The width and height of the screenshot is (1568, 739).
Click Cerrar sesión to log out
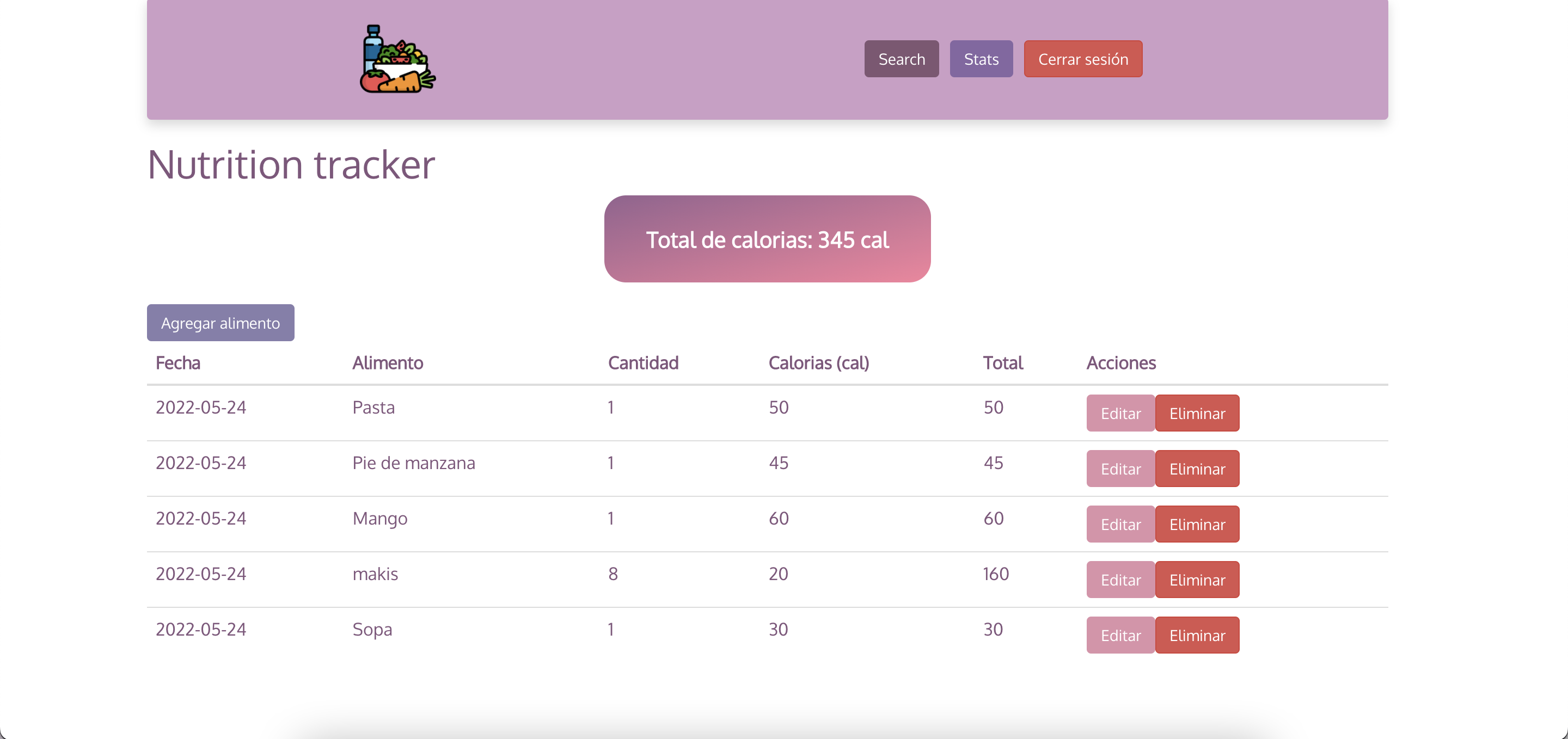click(1083, 59)
